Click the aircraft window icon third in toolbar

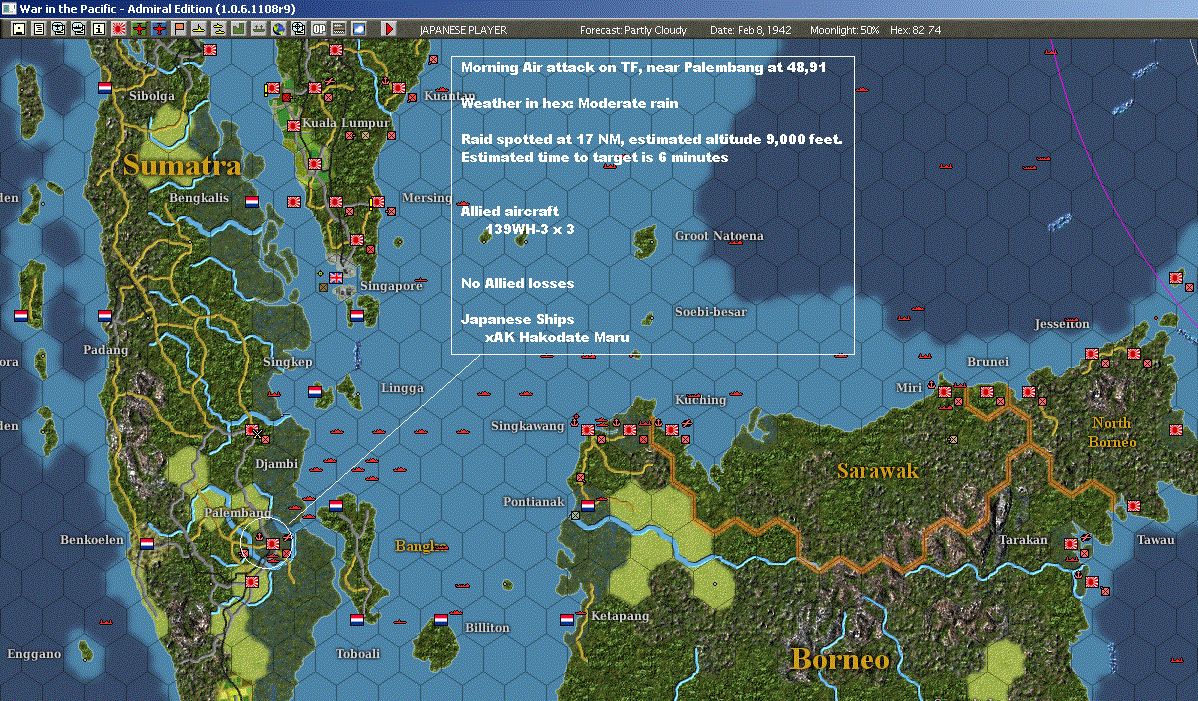(x=59, y=29)
